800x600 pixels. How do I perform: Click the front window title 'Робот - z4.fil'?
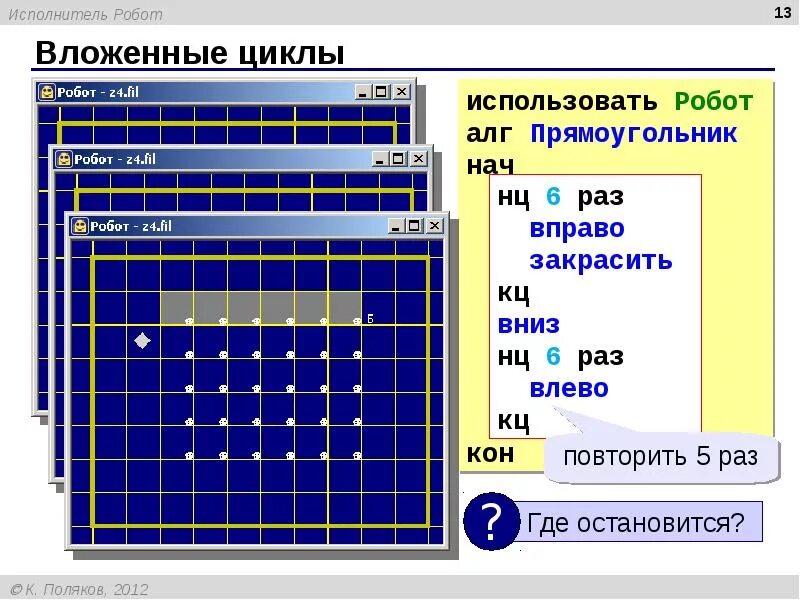coord(131,226)
